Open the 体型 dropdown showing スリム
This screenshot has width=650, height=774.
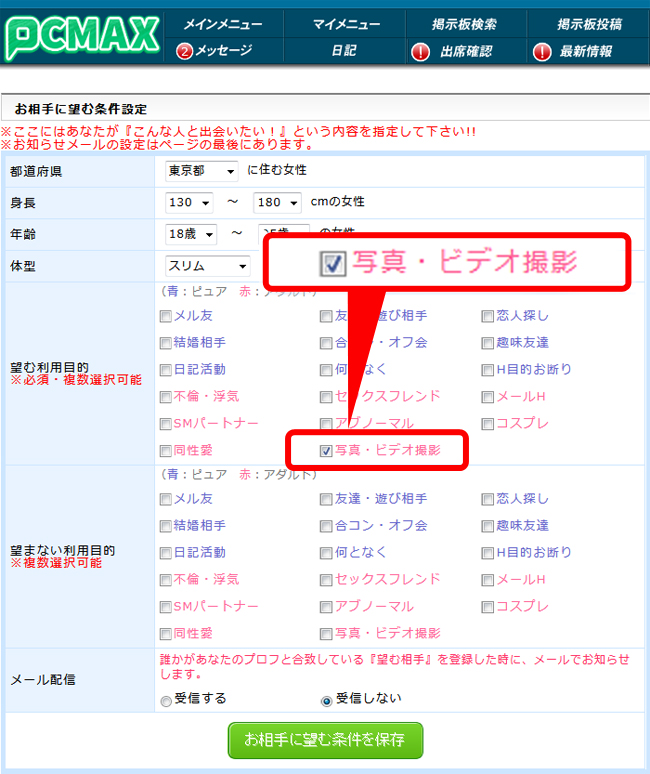(x=208, y=266)
